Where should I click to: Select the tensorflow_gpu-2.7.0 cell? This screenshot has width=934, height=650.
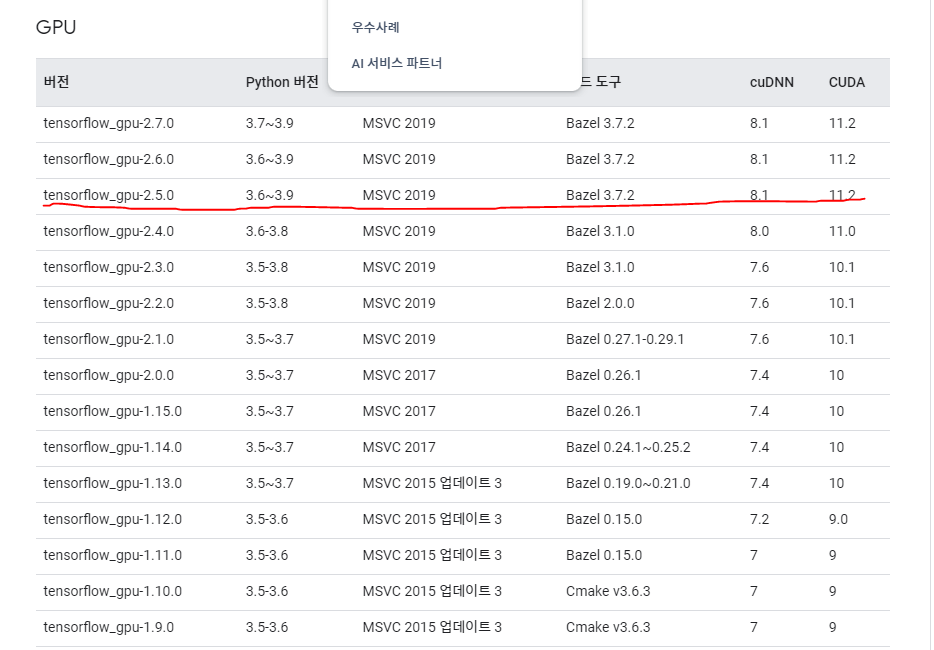pyautogui.click(x=108, y=124)
